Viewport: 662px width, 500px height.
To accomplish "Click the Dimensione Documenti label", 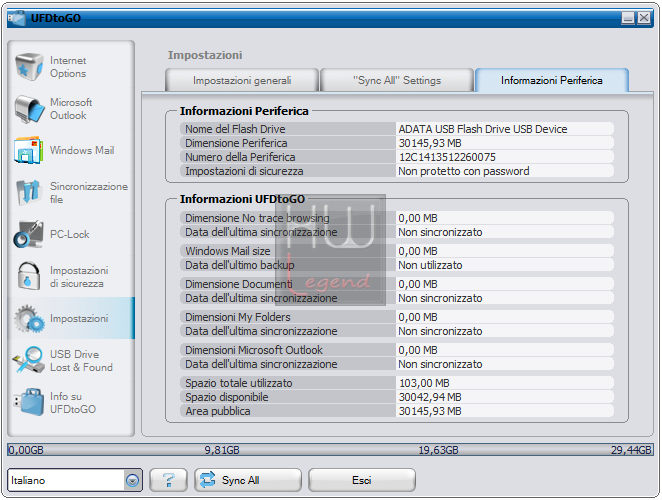I will [x=239, y=284].
